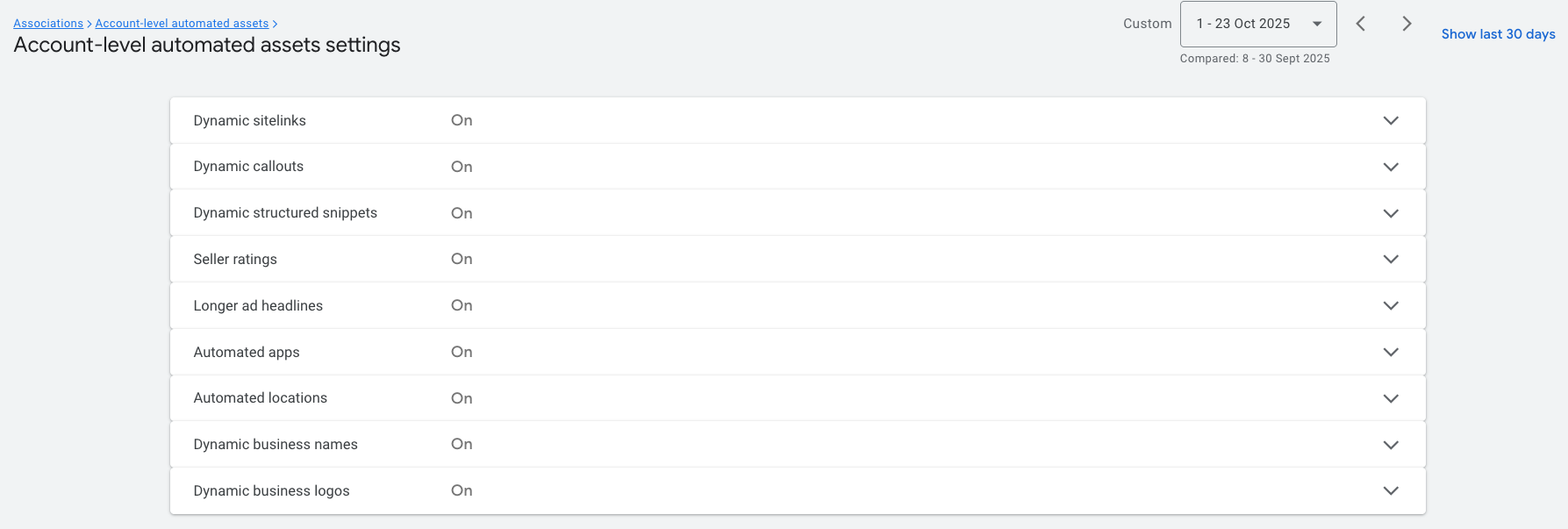Screen dimensions: 1568x529
Task: Expand the Automated apps chevron
Action: (x=1391, y=352)
